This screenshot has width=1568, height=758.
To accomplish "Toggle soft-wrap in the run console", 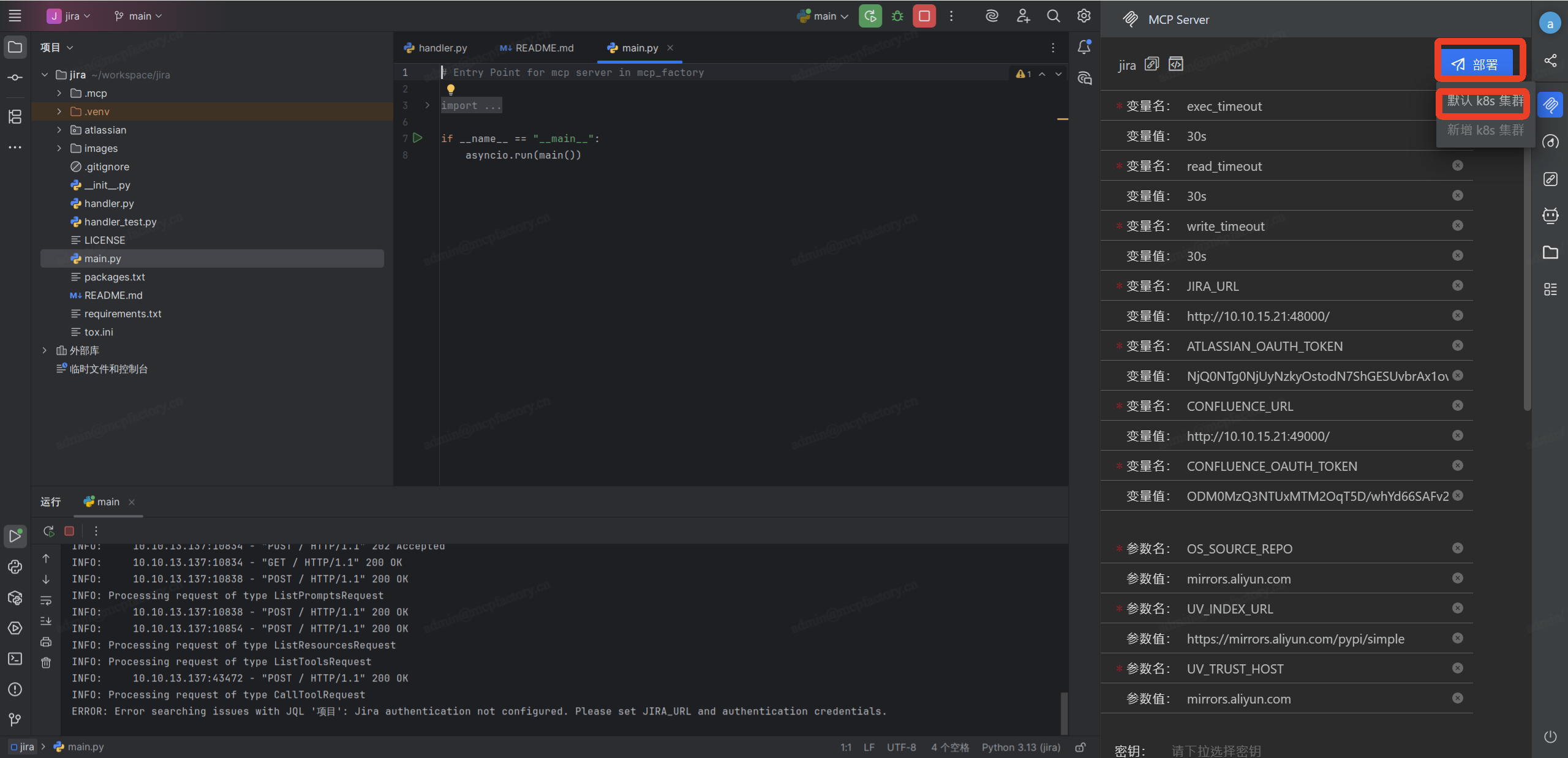I will (46, 600).
